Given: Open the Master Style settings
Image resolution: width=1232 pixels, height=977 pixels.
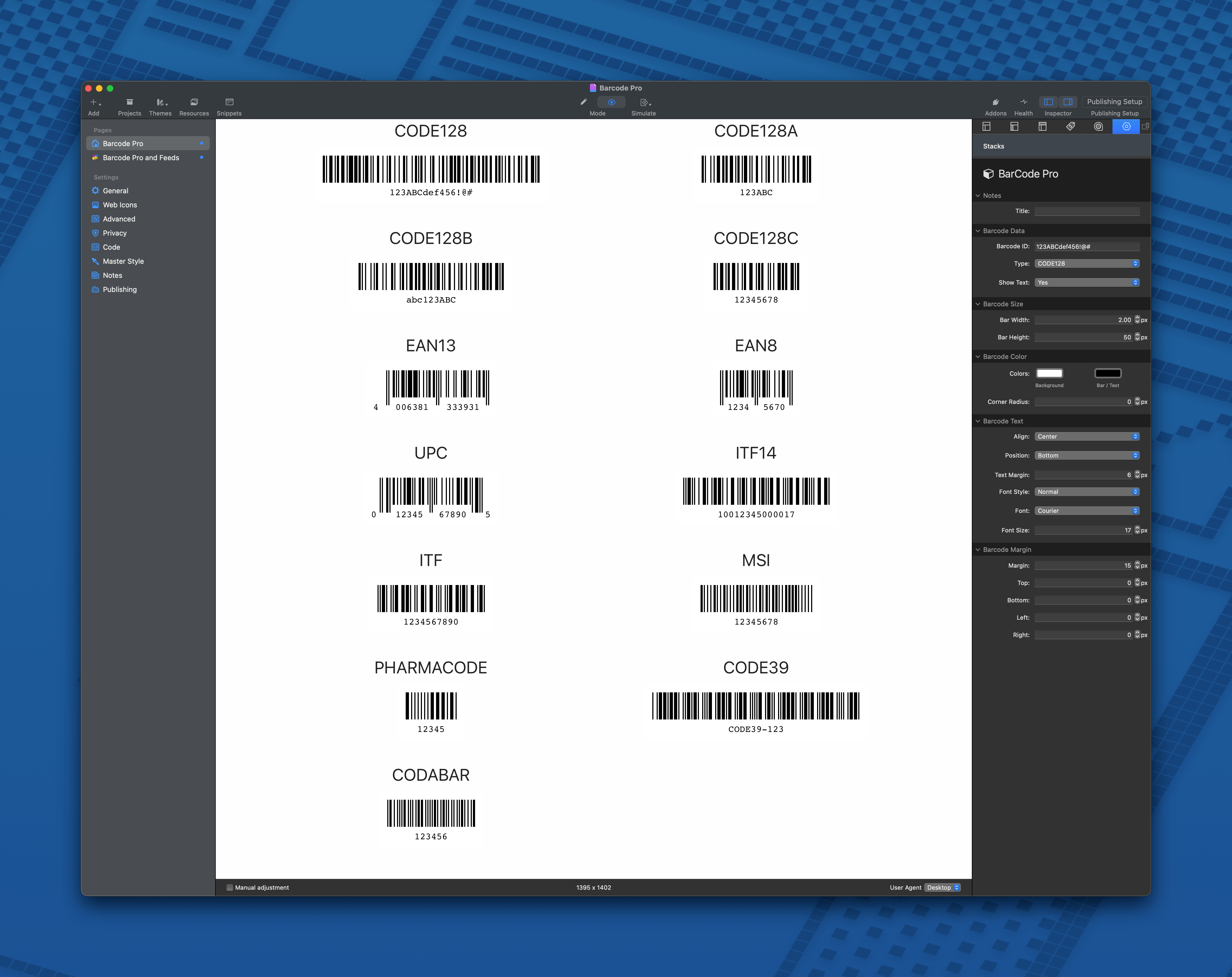Looking at the screenshot, I should 123,261.
